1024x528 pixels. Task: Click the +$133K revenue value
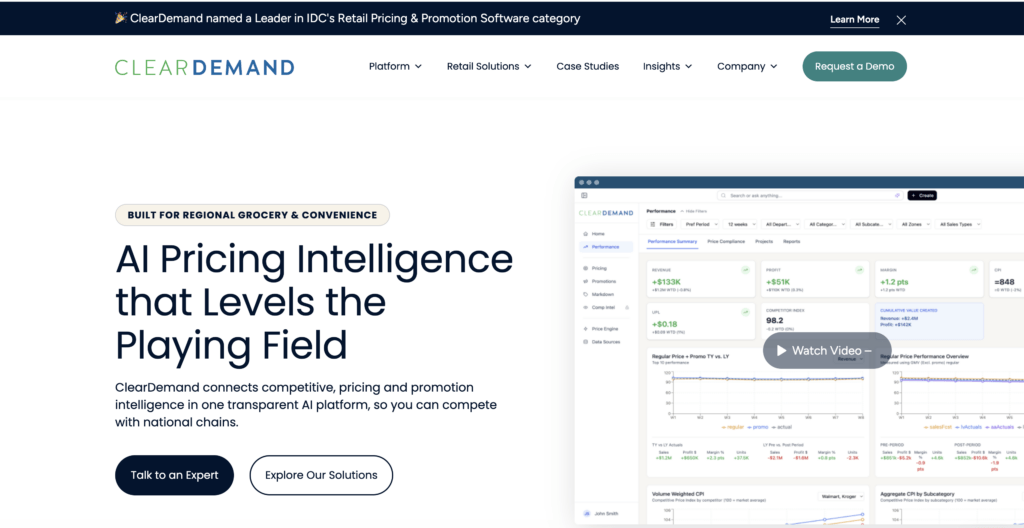(x=666, y=282)
